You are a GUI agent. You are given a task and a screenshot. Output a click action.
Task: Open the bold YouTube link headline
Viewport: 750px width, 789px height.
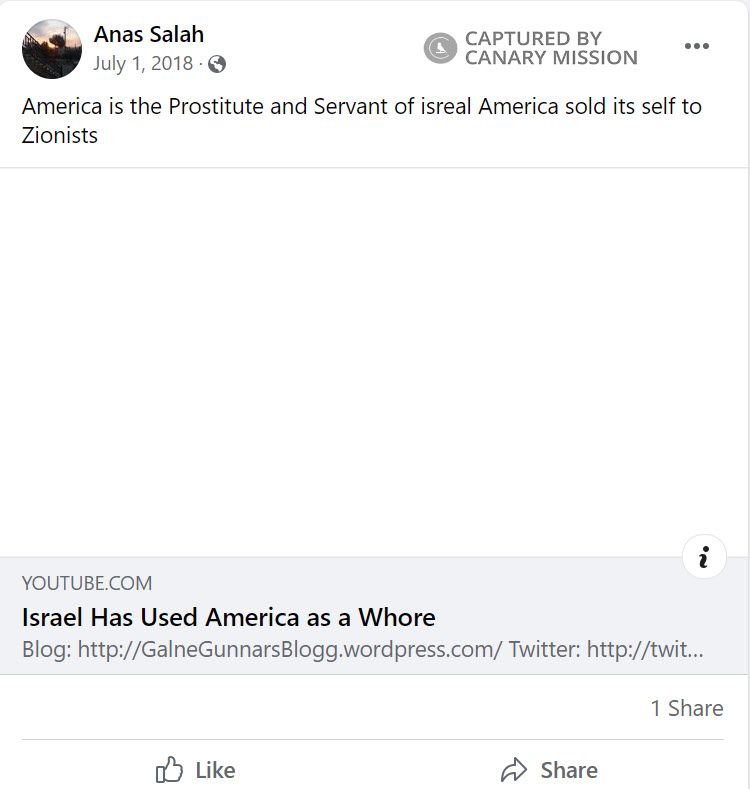(228, 616)
